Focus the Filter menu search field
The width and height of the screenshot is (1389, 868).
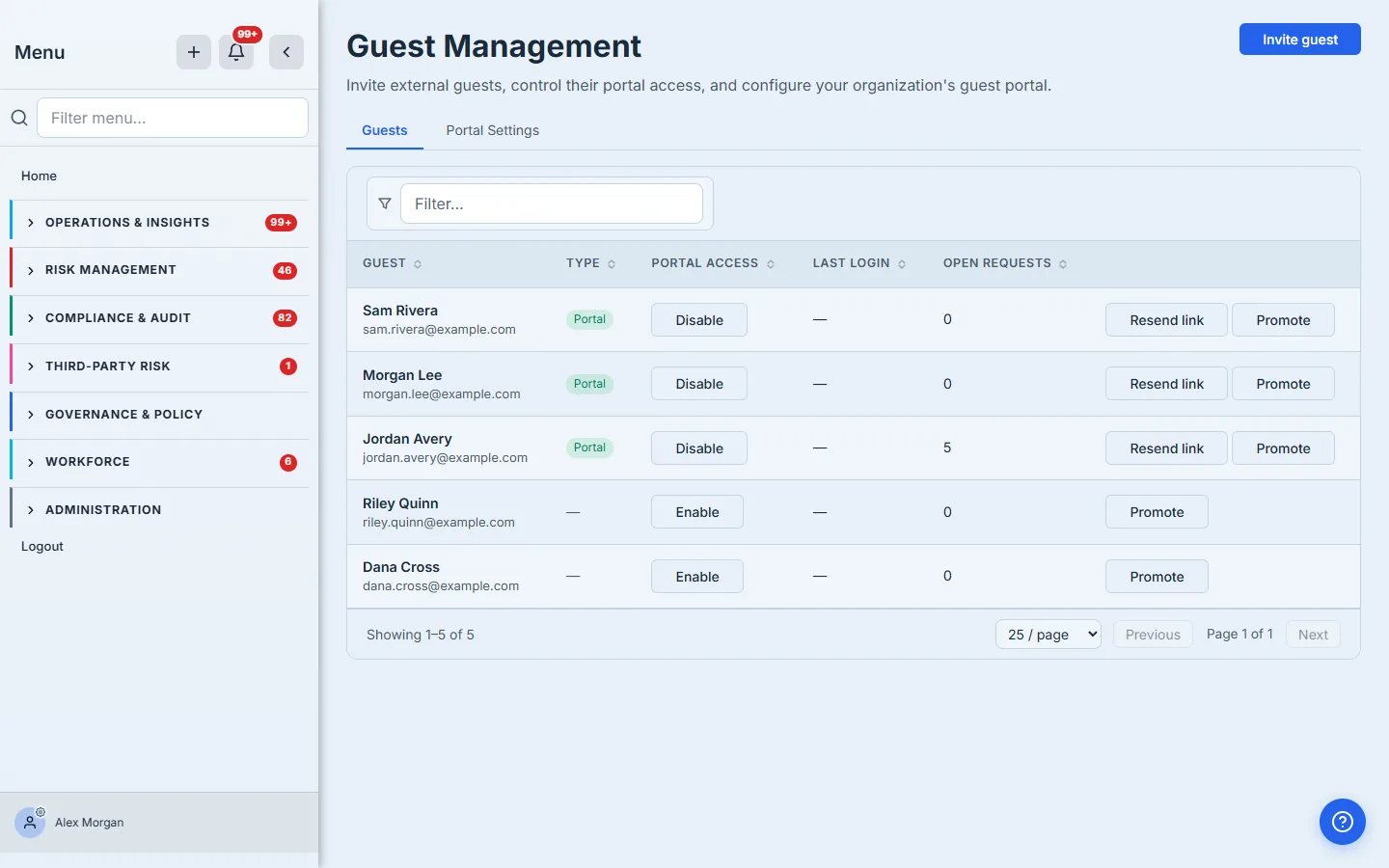pos(173,118)
